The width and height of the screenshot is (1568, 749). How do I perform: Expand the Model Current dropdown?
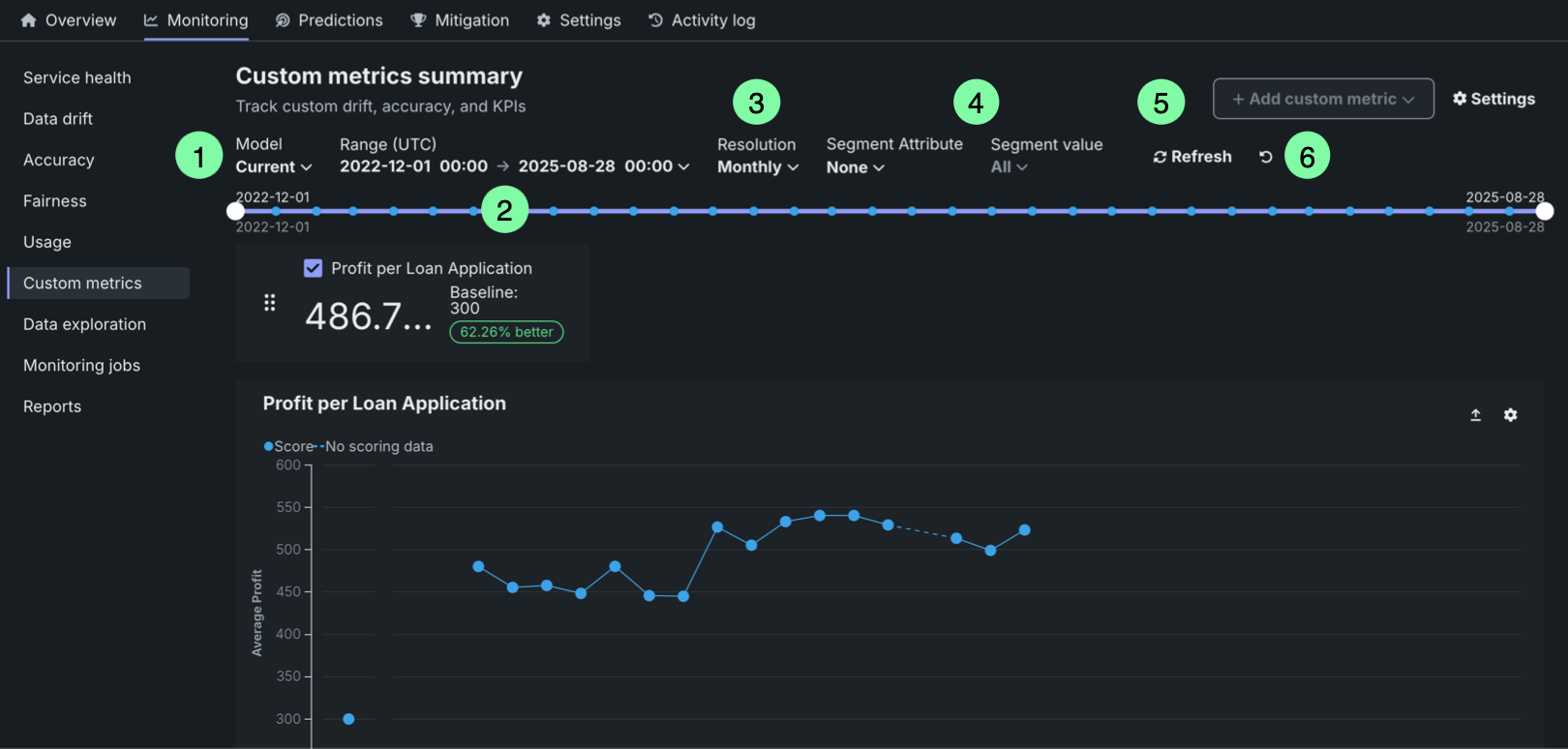pos(274,166)
